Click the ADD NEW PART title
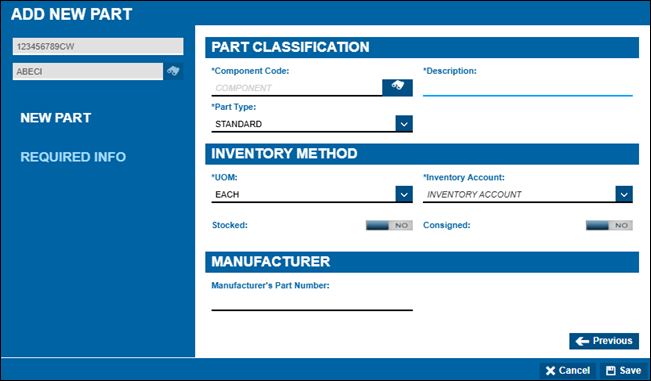The width and height of the screenshot is (651, 381). pos(71,14)
